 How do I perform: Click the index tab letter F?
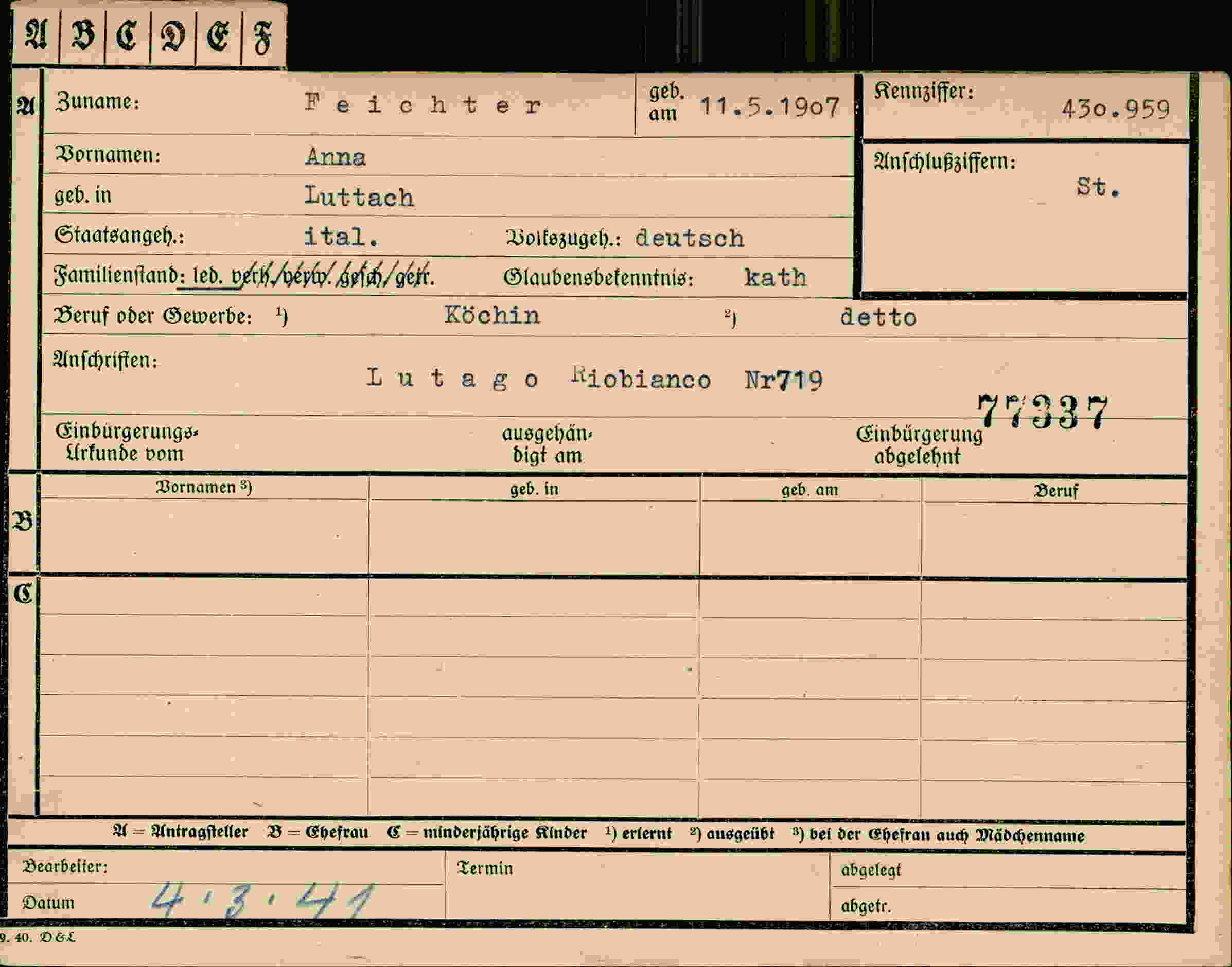pos(262,38)
